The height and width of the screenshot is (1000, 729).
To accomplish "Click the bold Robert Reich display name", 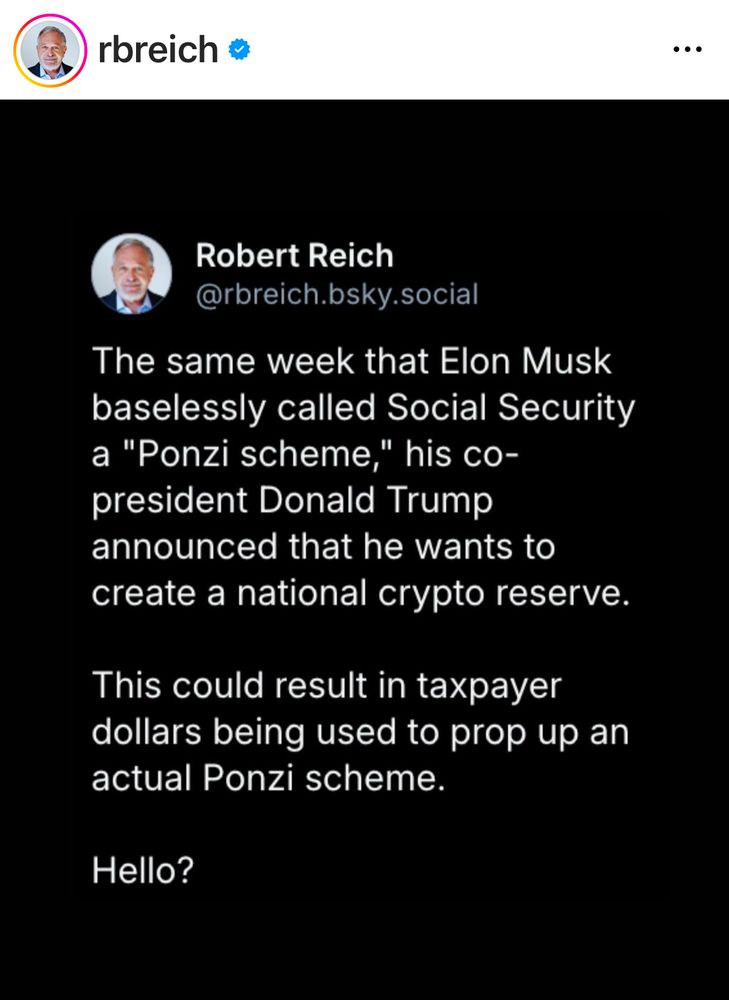I will (x=294, y=256).
